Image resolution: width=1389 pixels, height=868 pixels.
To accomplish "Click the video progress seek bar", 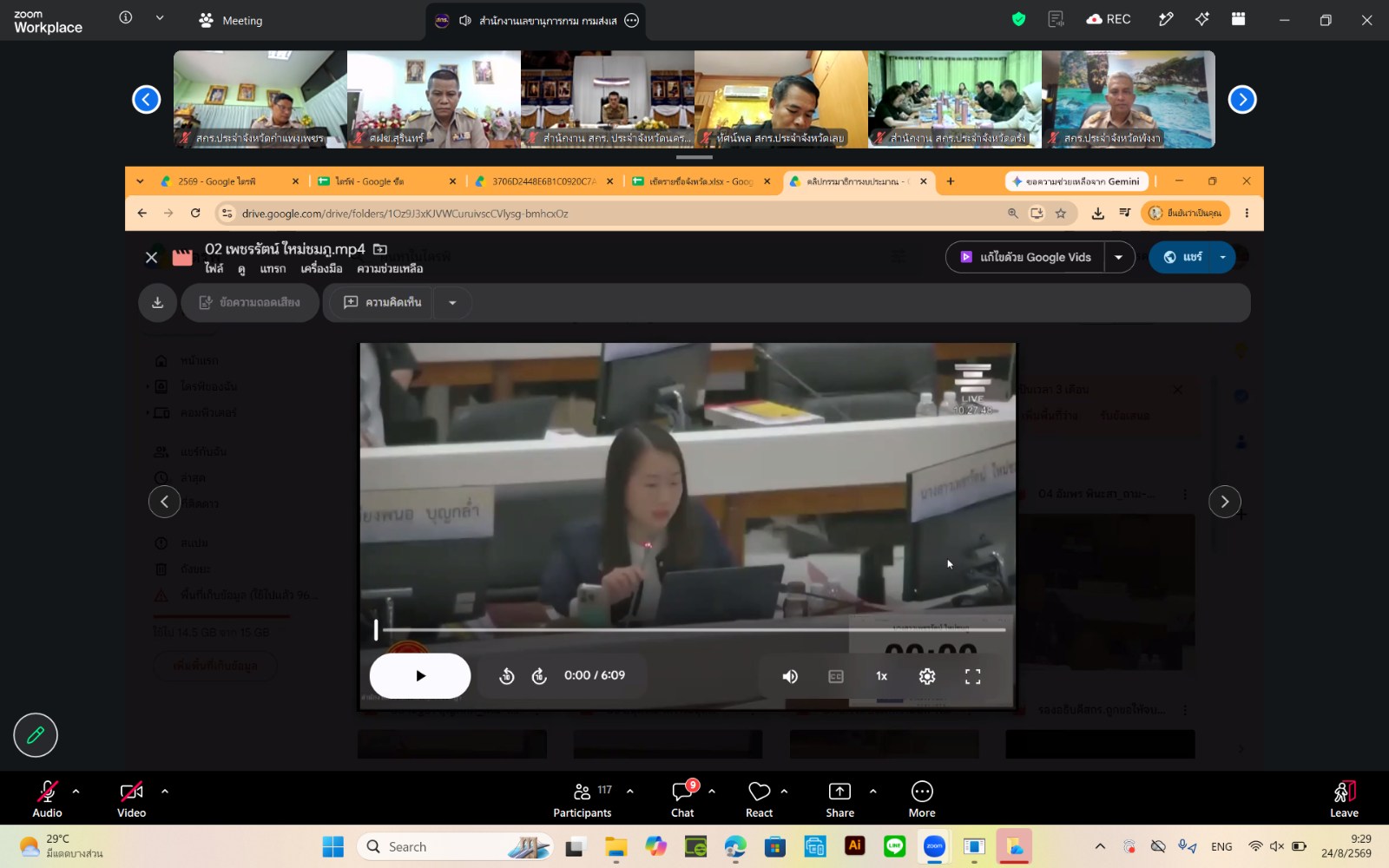I will pyautogui.click(x=691, y=630).
